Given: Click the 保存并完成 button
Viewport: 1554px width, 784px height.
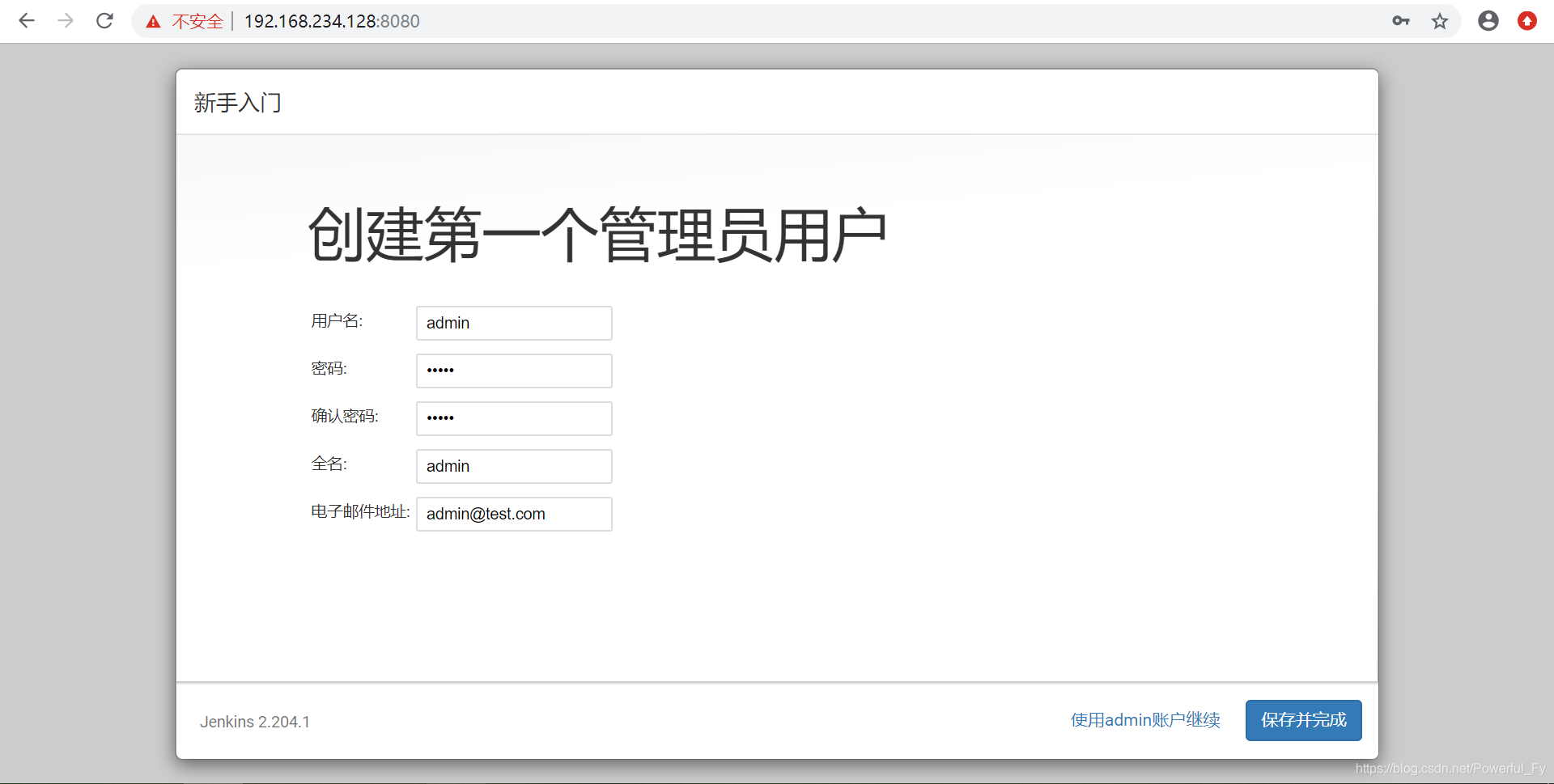Looking at the screenshot, I should 1303,720.
